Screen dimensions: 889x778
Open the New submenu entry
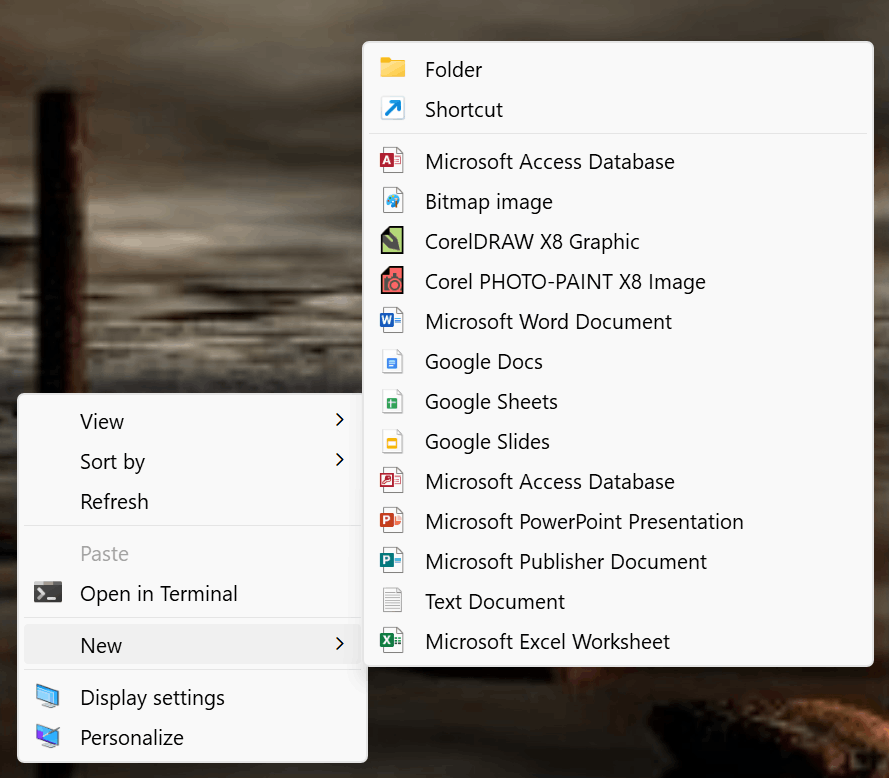click(193, 645)
